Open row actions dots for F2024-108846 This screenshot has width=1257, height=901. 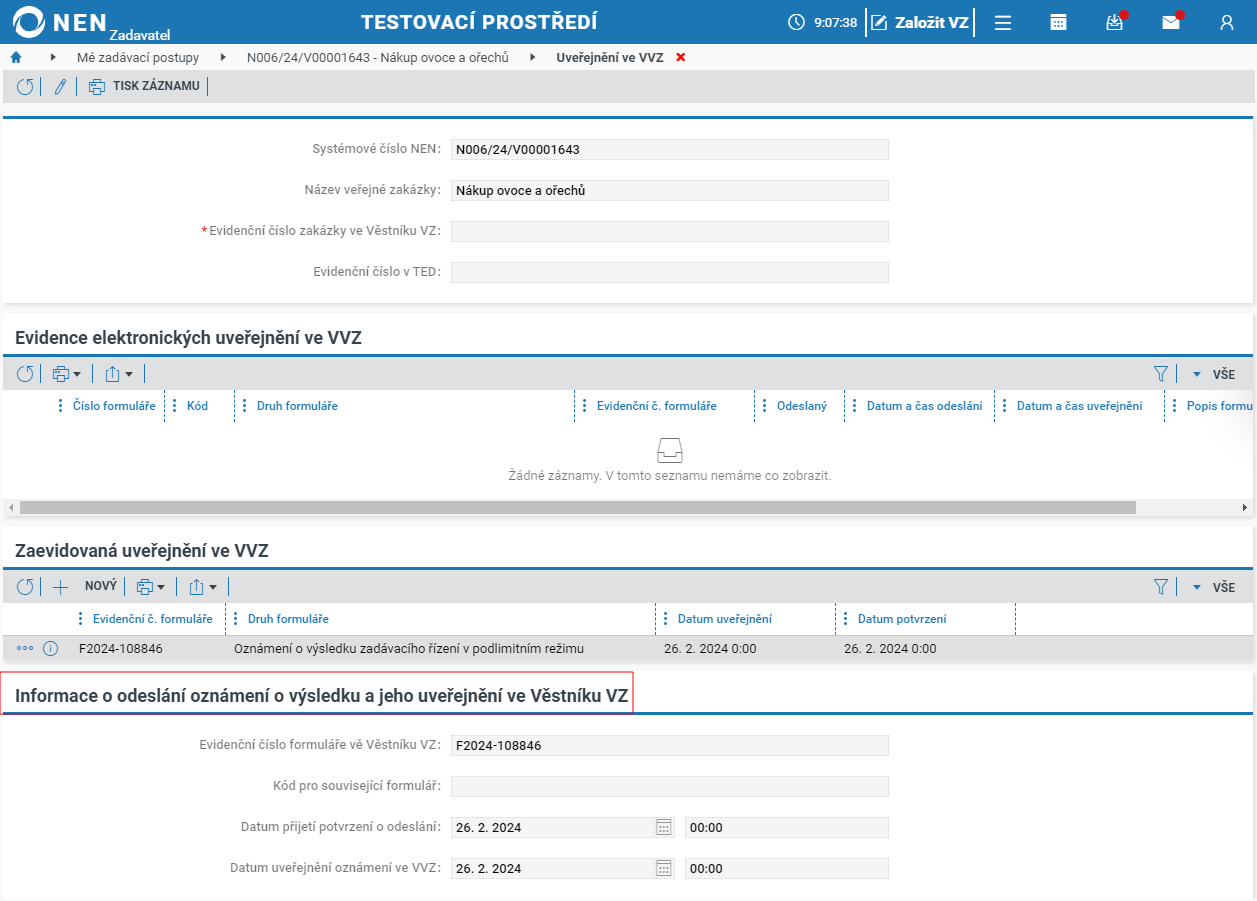[25, 648]
